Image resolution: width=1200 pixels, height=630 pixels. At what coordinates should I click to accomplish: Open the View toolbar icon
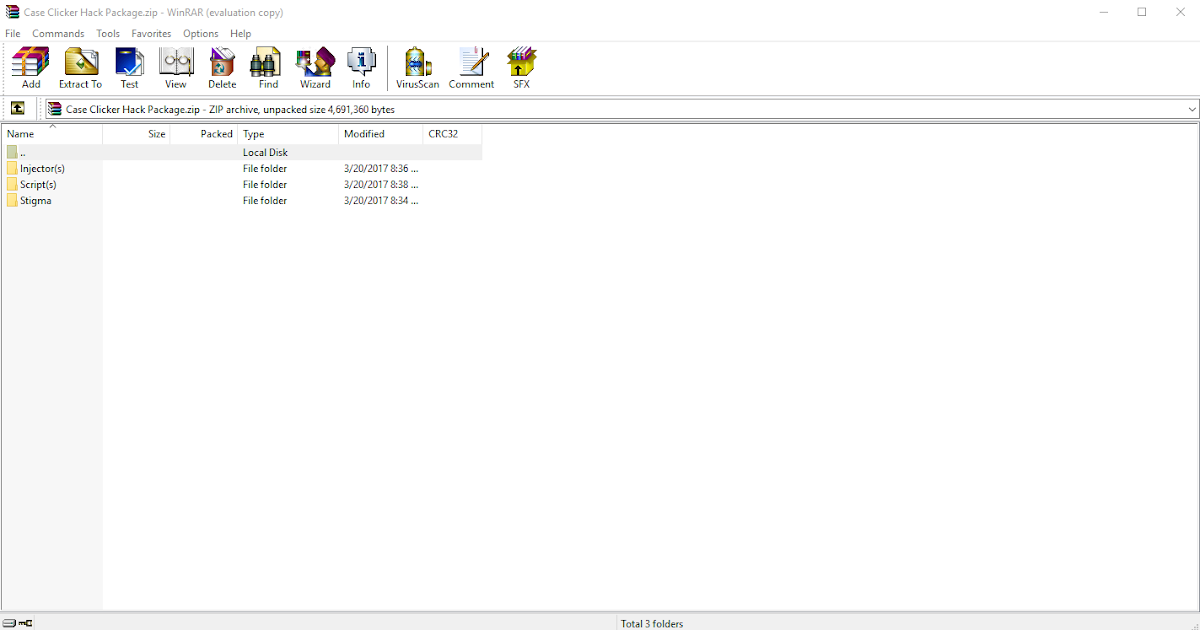click(x=176, y=68)
